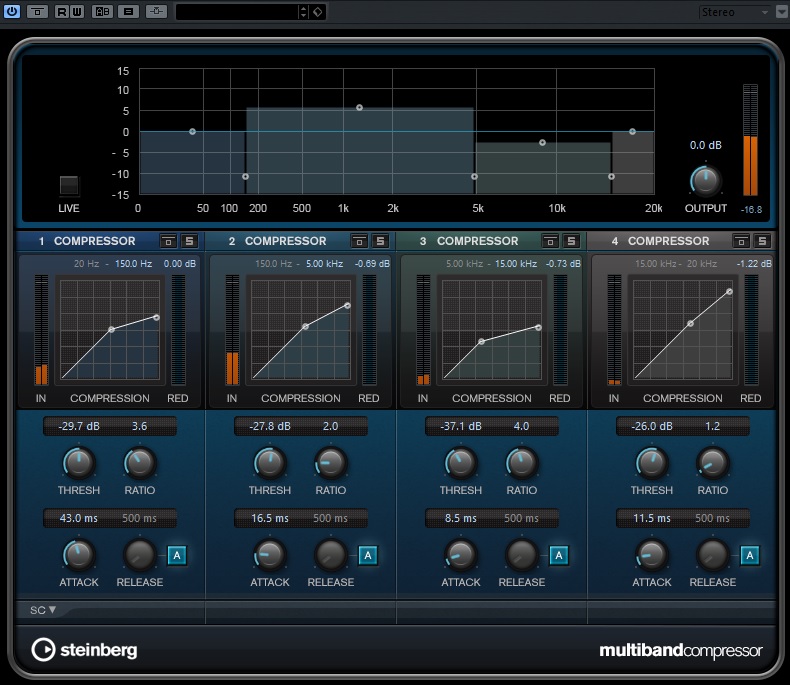Click the A/B settings comparison button
790x685 pixels.
pyautogui.click(x=102, y=12)
